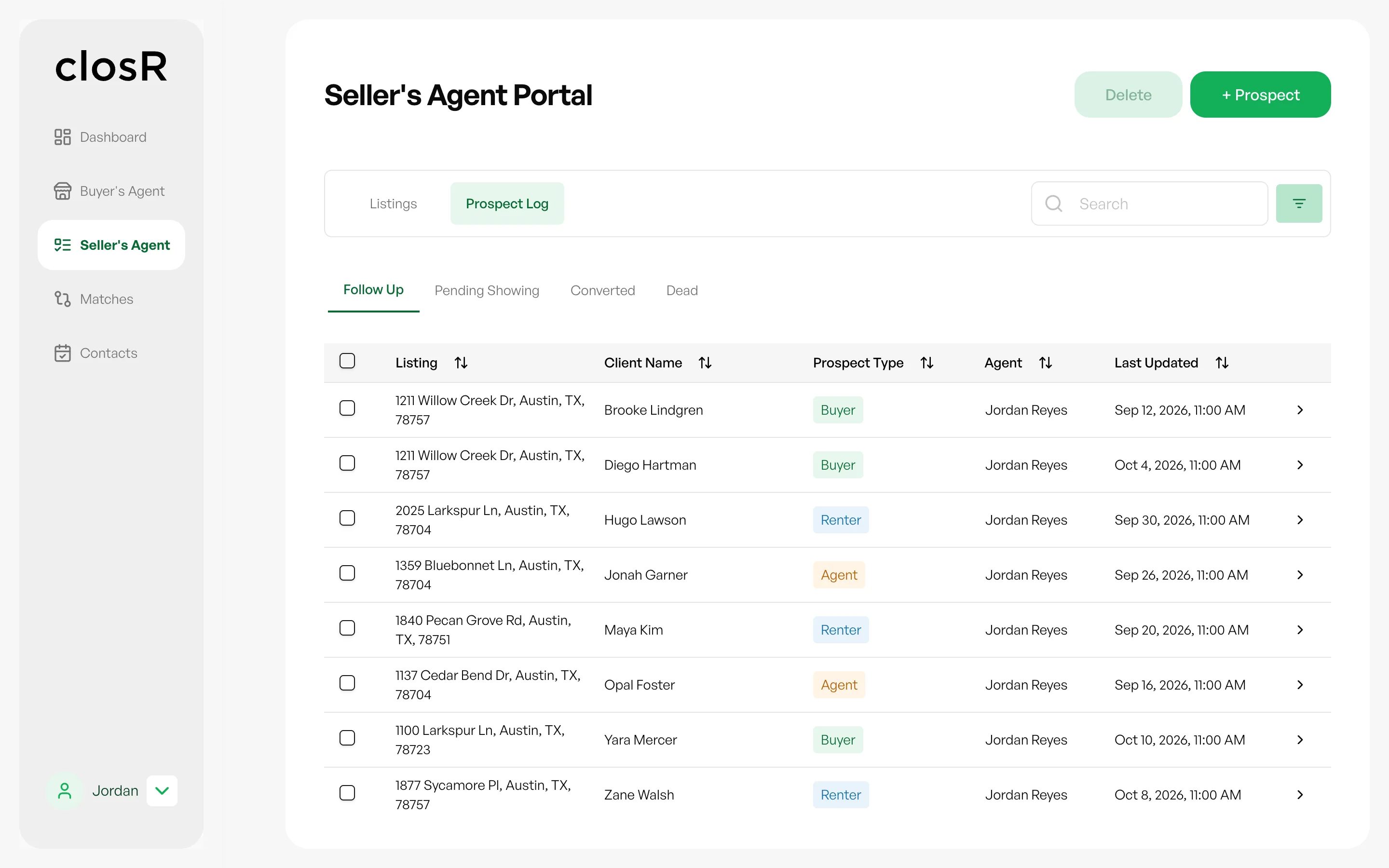Screen dimensions: 1389x868
Task: Check the Jonah Garner row checkbox
Action: [x=347, y=573]
